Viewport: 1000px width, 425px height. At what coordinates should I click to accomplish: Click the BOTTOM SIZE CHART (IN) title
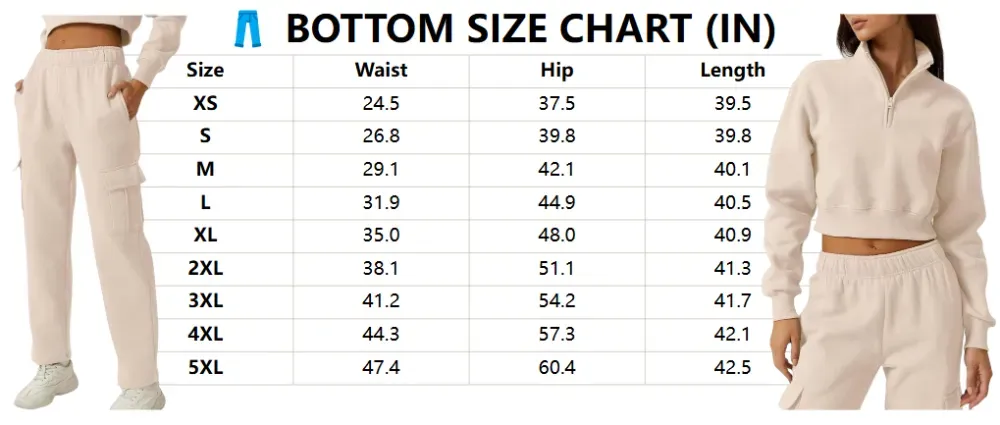(x=531, y=29)
